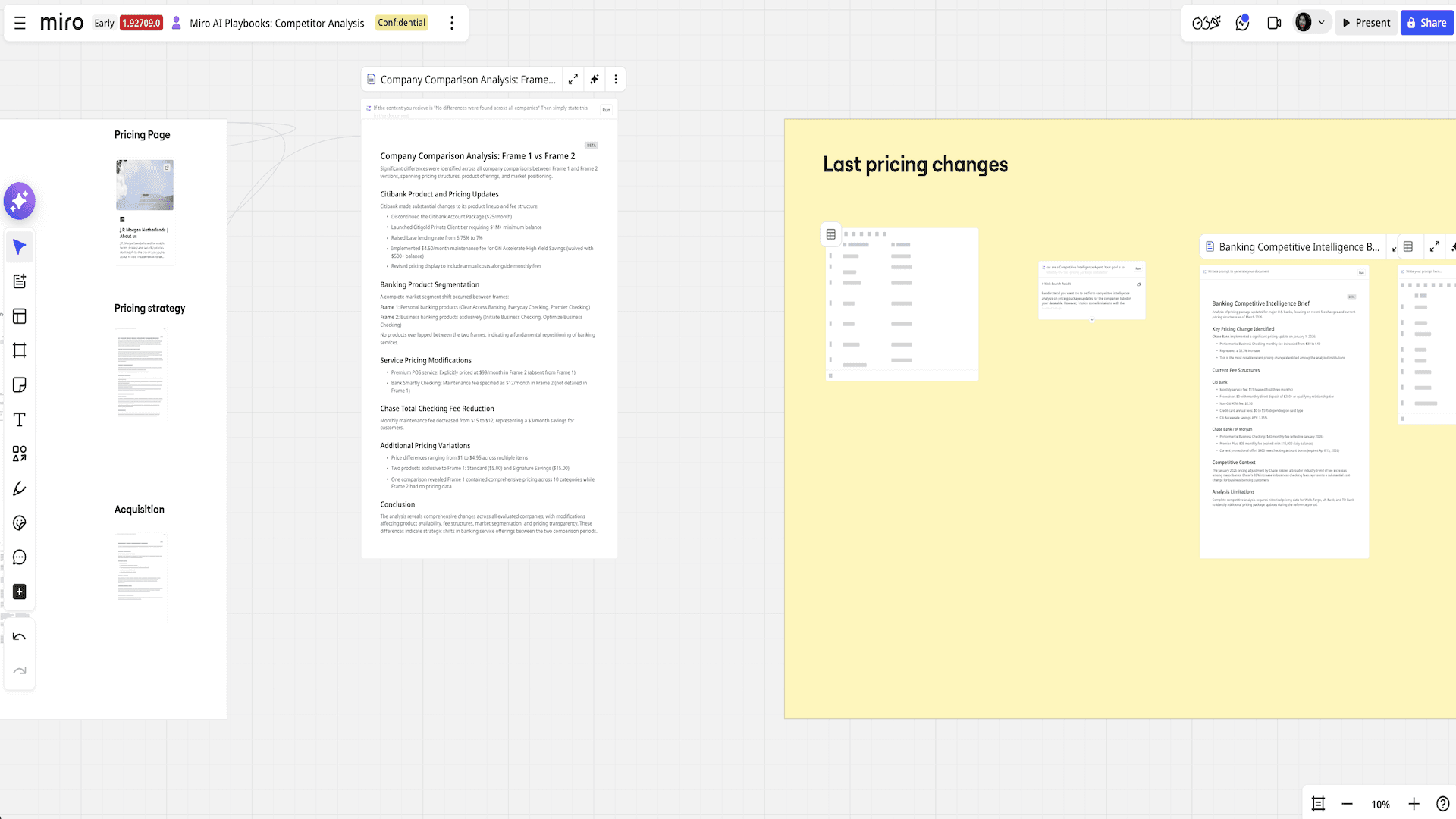
Task: Open Shapes and lines tool
Action: point(20,453)
